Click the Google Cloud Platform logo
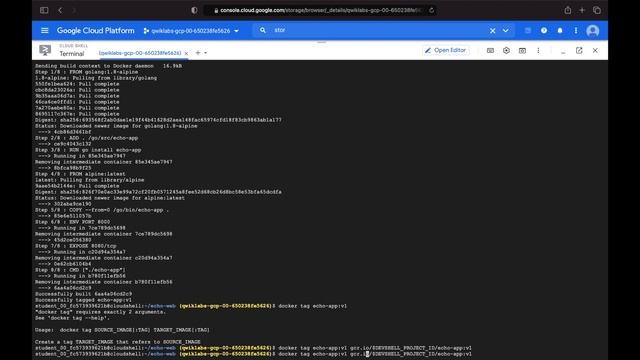The width and height of the screenshot is (640, 360). [96, 31]
